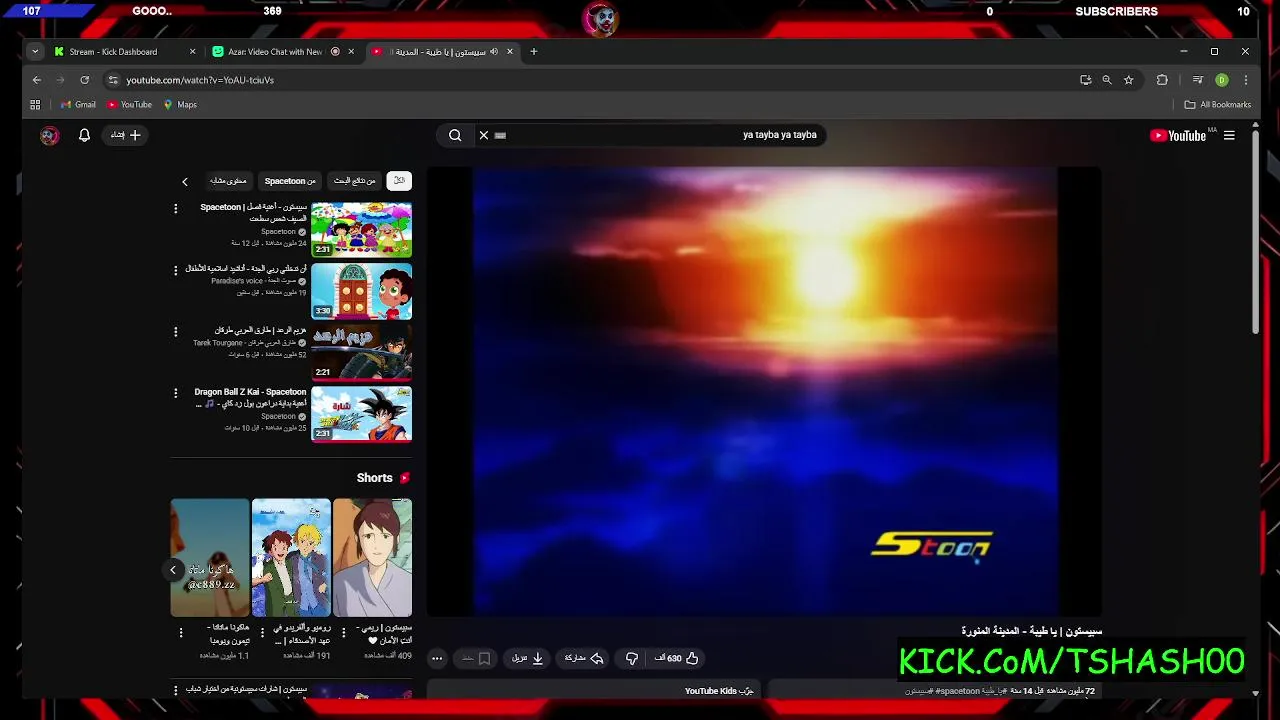Click the main video player
Viewport: 1280px width, 720px height.
764,391
